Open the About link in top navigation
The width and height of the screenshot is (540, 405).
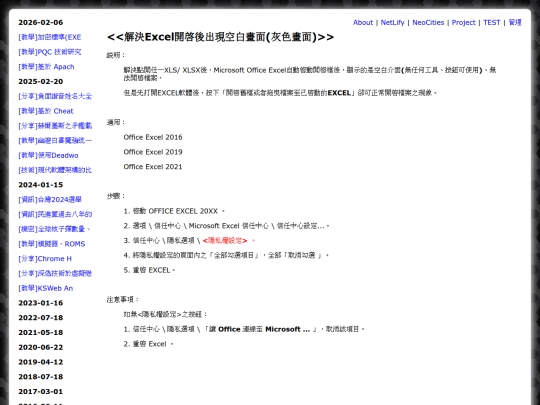tap(363, 22)
